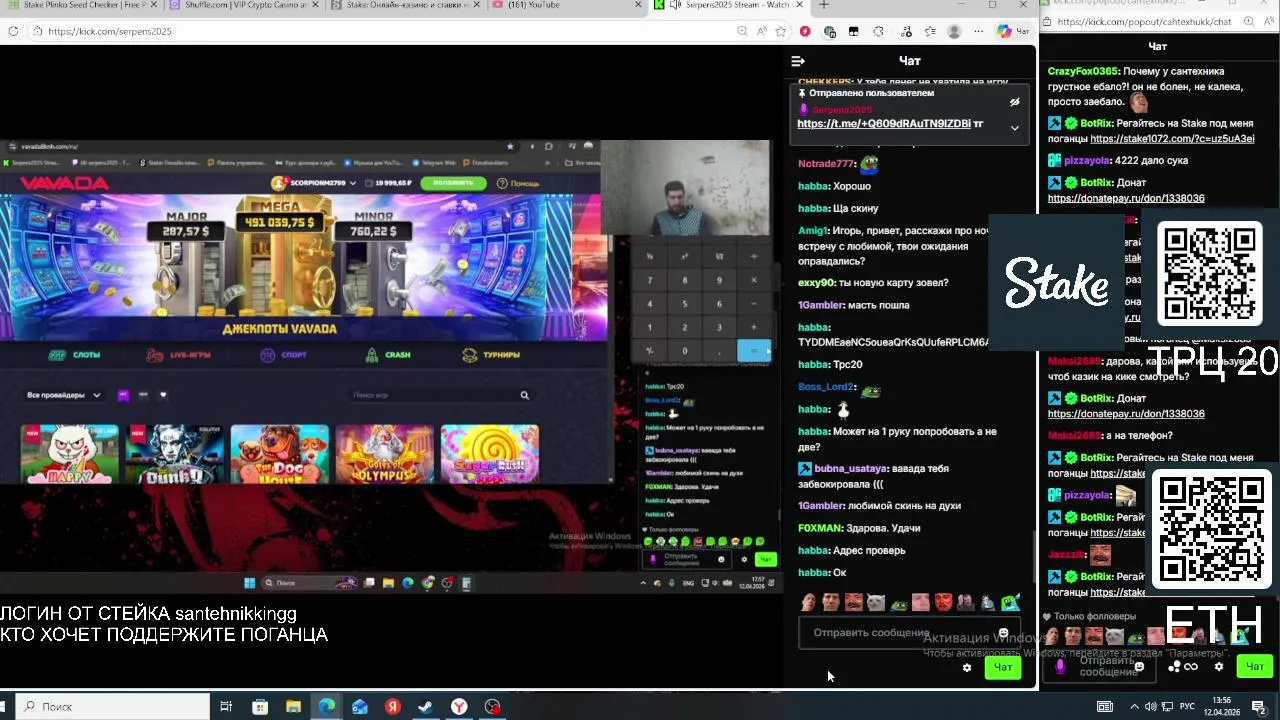Switch to Stake Онлайн-казино tab
This screenshot has width=1280, height=720.
406,5
